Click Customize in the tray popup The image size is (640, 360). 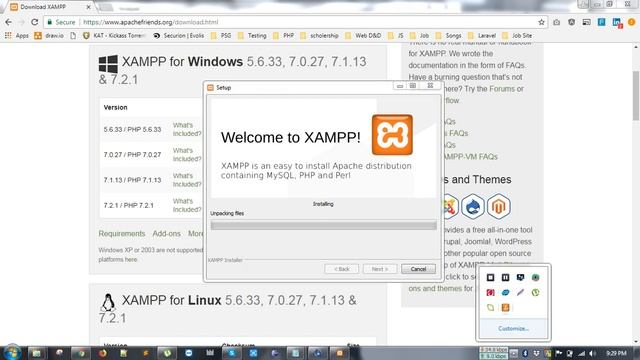click(513, 328)
